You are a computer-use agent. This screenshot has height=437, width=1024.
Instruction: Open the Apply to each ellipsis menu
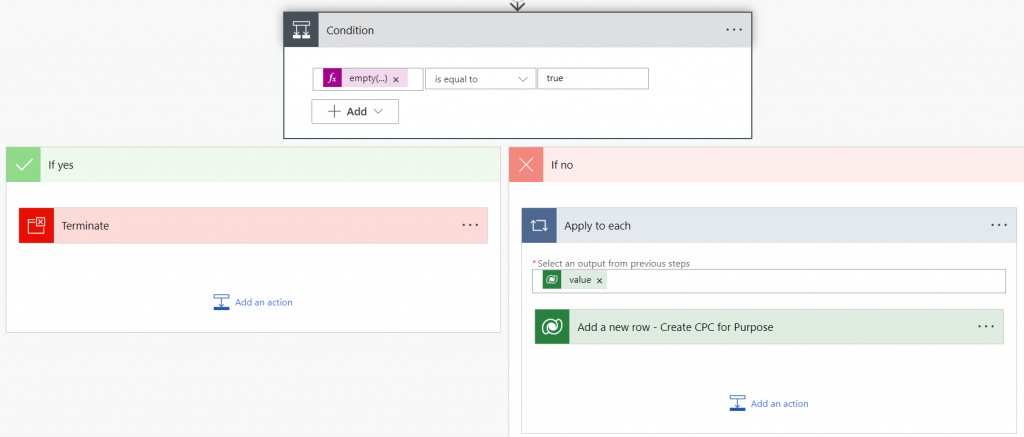point(999,225)
